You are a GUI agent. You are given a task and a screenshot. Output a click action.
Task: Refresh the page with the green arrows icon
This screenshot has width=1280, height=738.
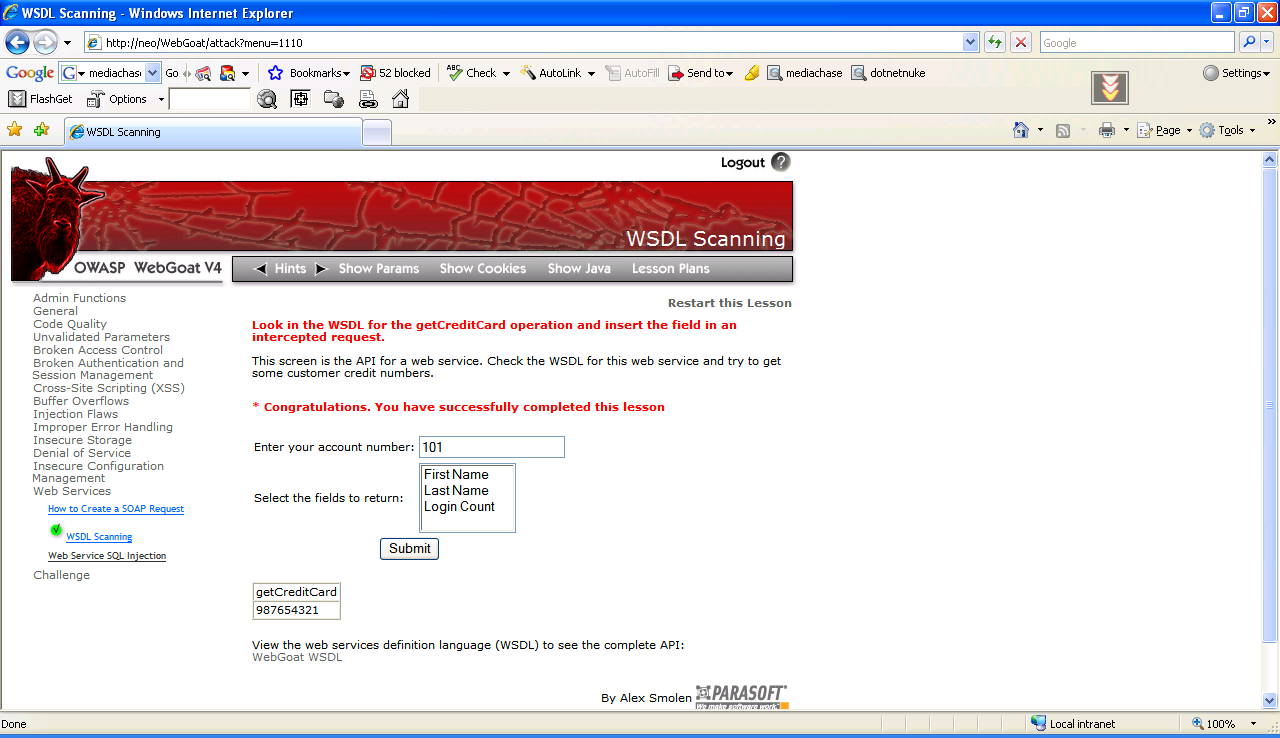994,42
